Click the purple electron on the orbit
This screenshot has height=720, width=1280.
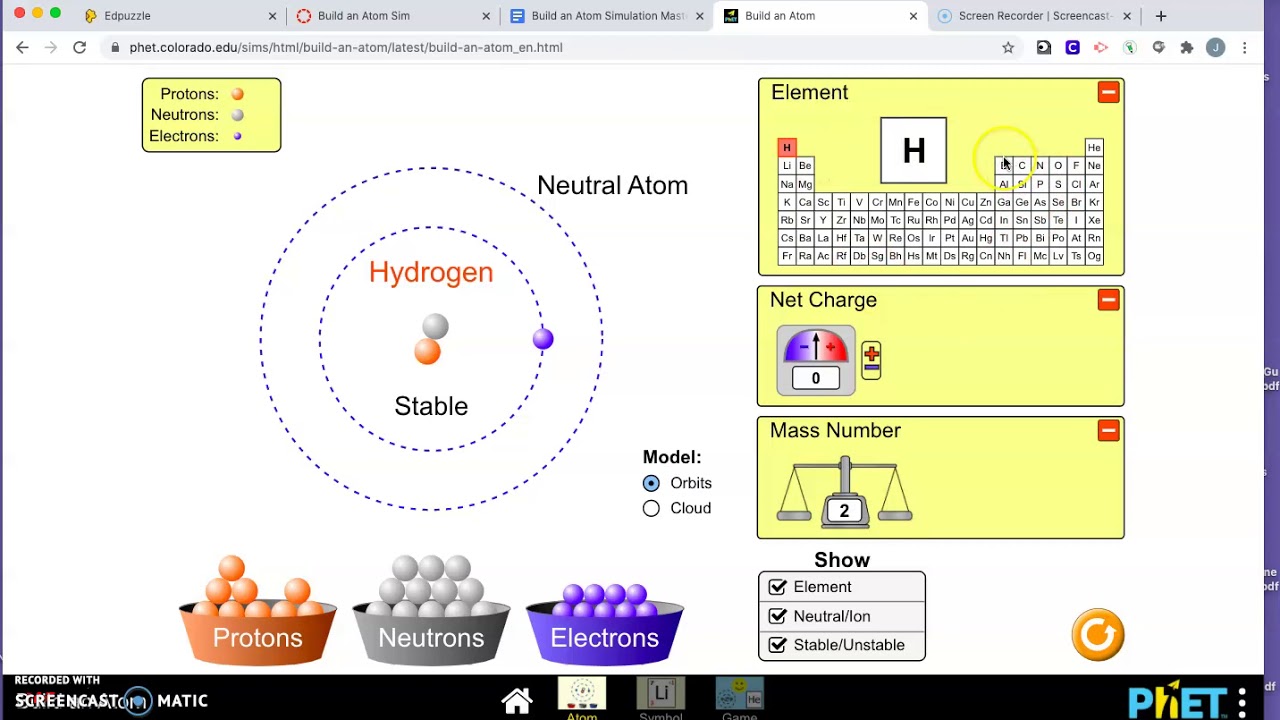[543, 339]
